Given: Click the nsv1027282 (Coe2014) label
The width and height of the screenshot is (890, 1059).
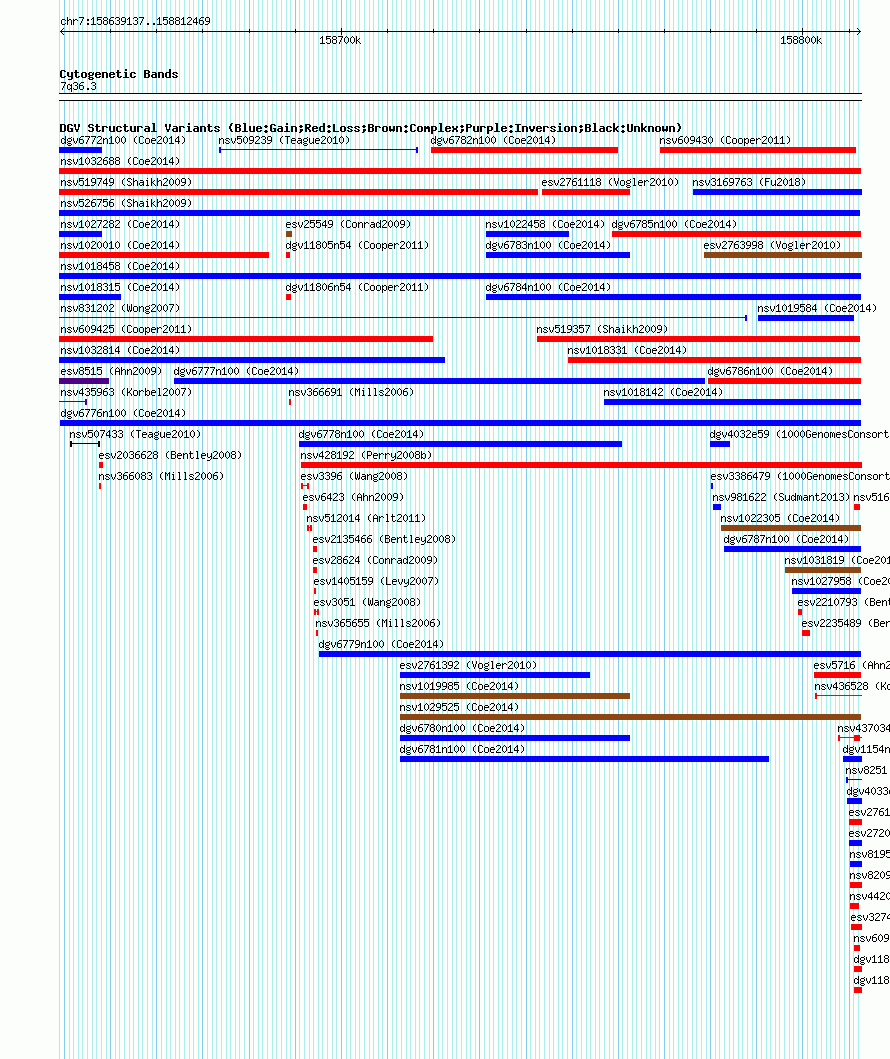Looking at the screenshot, I should click(x=120, y=224).
